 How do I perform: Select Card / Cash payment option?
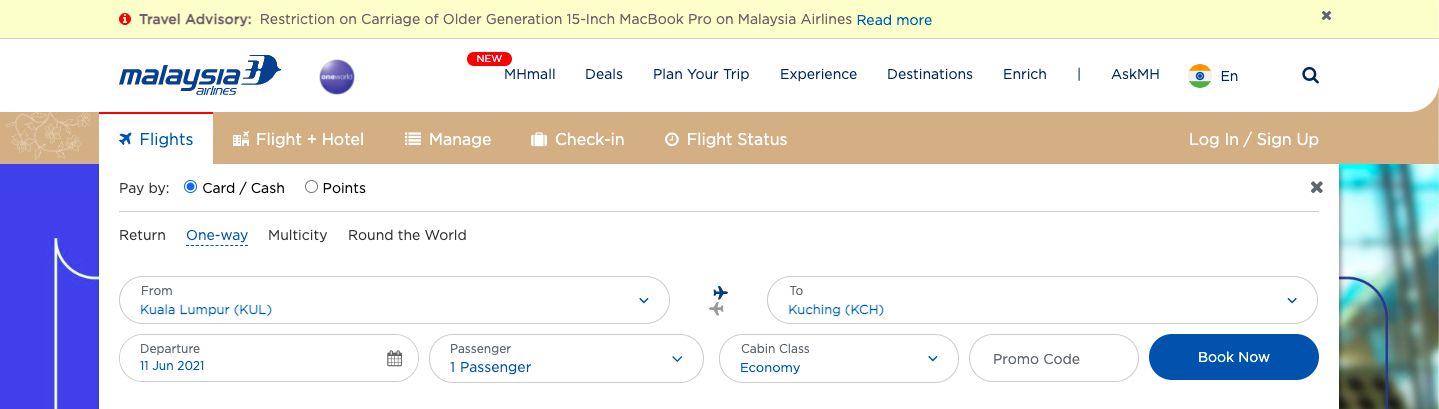point(235,188)
